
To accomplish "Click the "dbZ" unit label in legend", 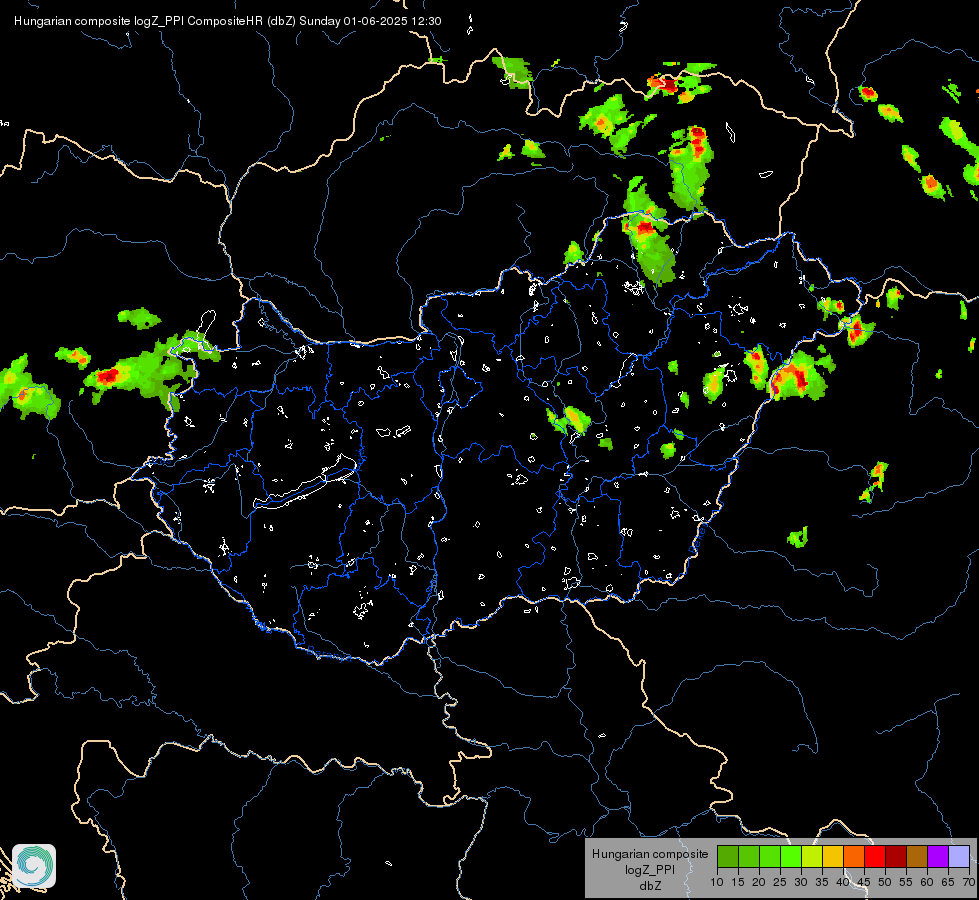I will pos(650,886).
